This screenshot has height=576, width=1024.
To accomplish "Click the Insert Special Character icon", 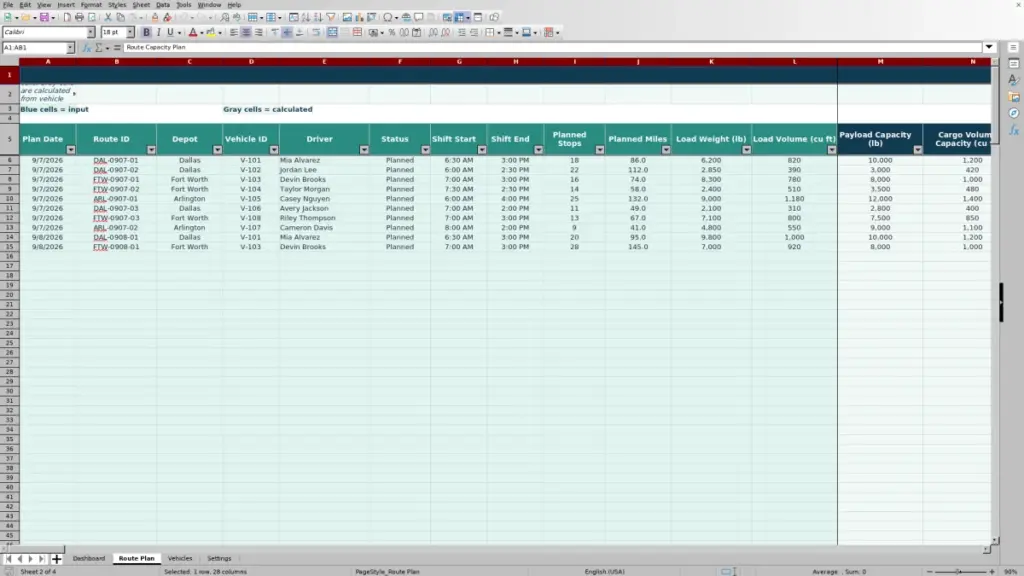I will pos(388,17).
